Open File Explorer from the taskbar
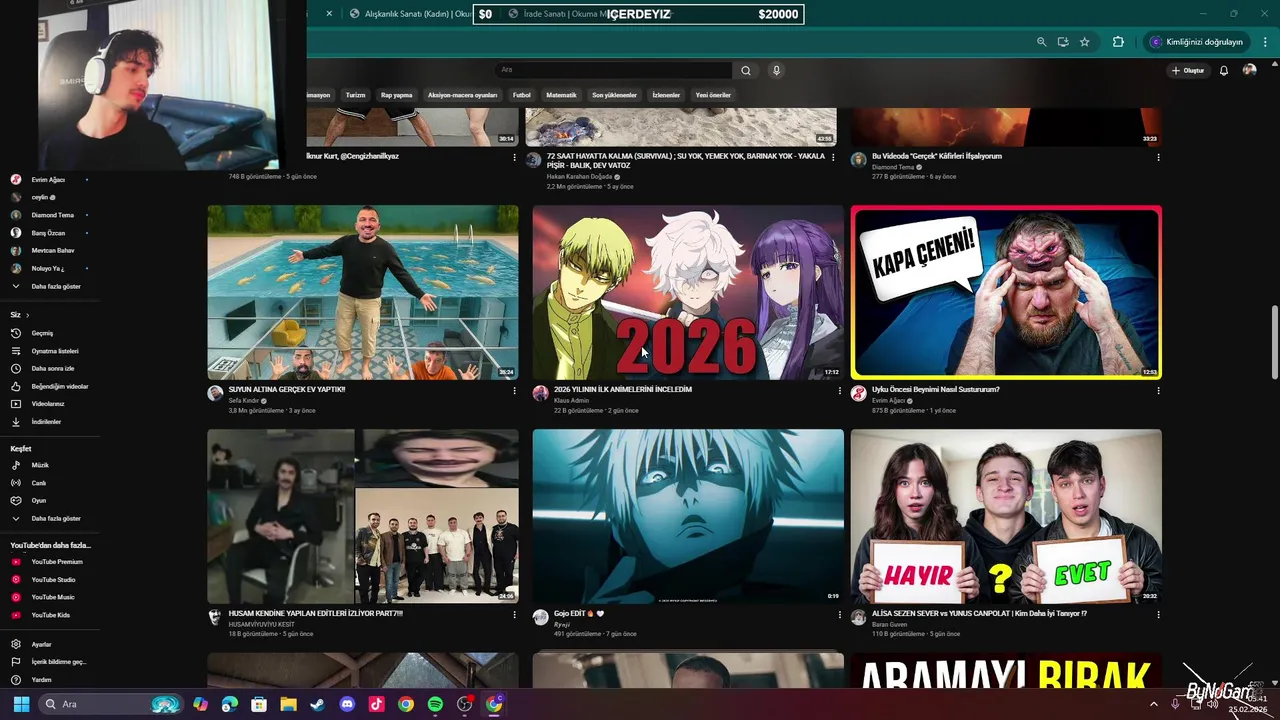Viewport: 1280px width, 720px height. [288, 704]
